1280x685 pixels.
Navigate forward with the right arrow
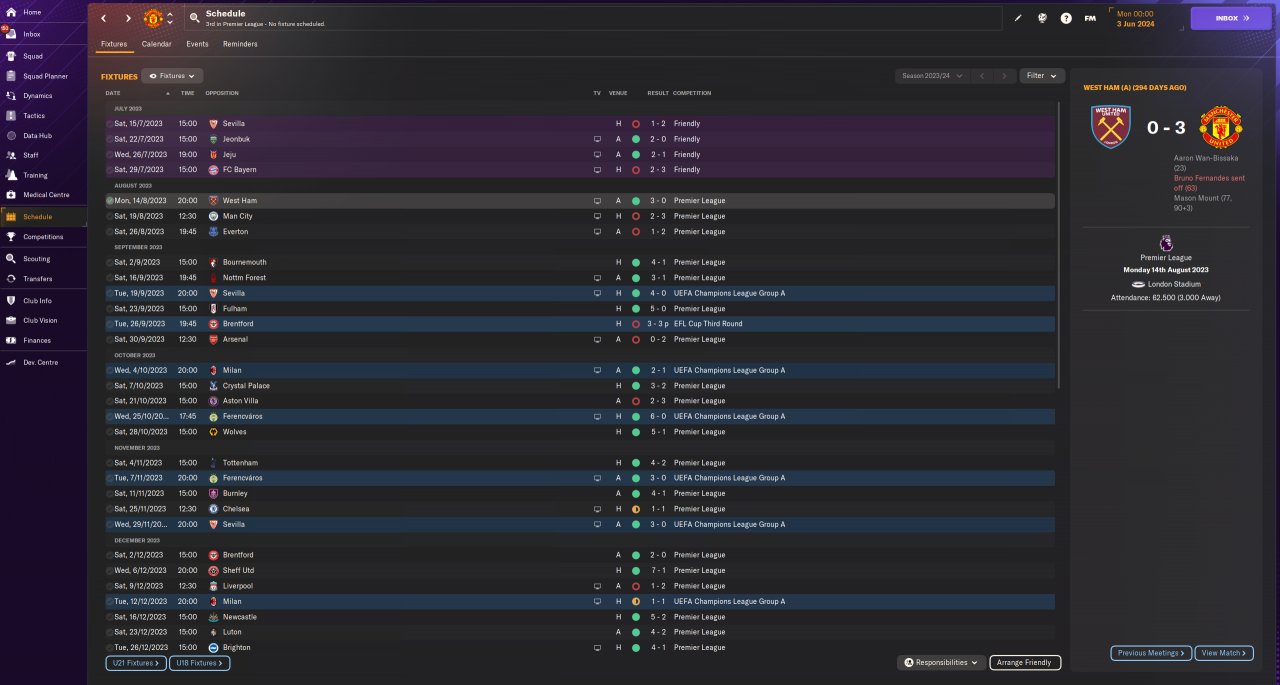click(x=128, y=18)
